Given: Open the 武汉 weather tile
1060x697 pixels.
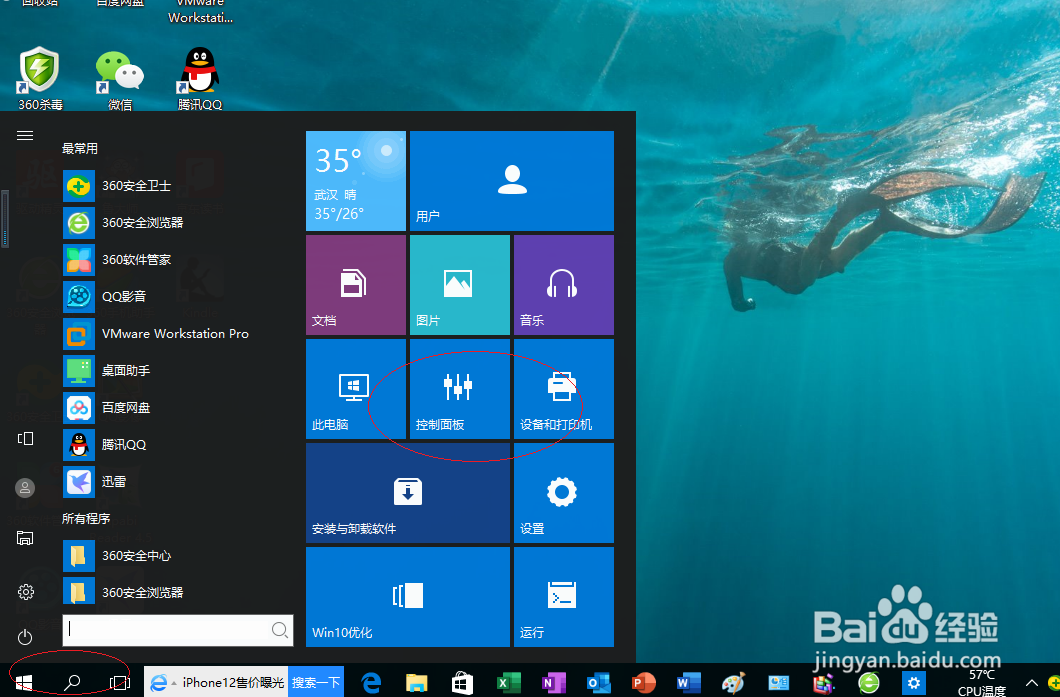Looking at the screenshot, I should (x=356, y=181).
